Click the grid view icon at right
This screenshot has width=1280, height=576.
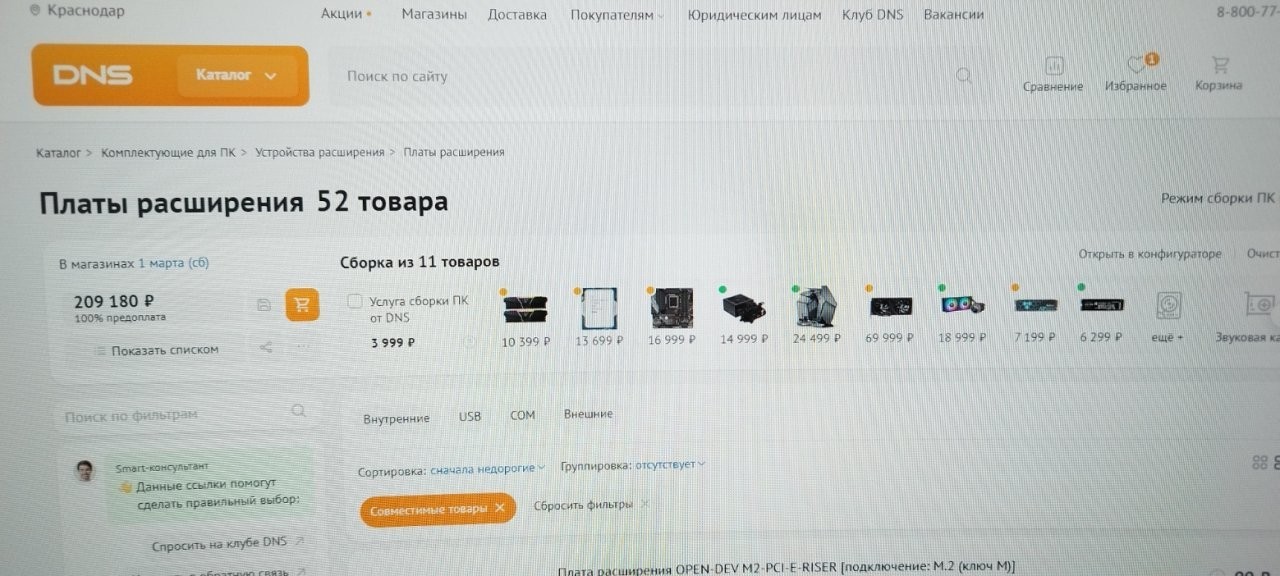[x=1259, y=462]
